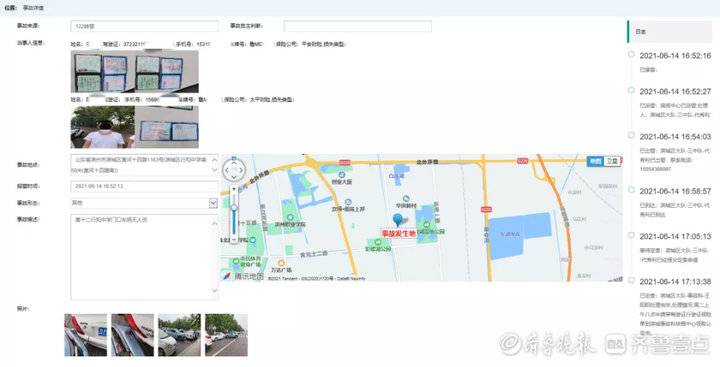Click the blue accident location pin
Screen dimensions: 720x367
(x=398, y=220)
